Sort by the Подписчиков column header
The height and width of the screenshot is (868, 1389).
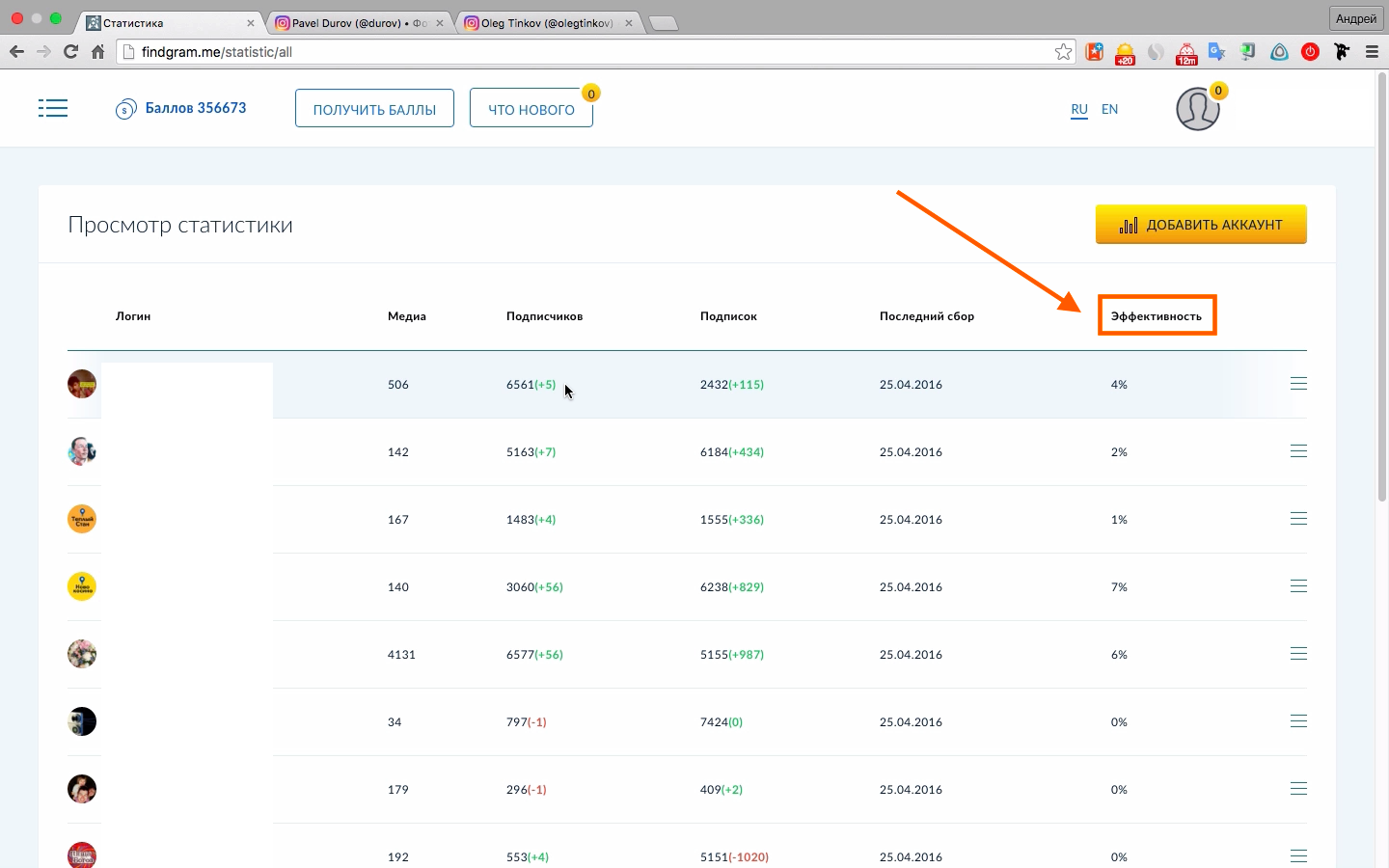[544, 316]
